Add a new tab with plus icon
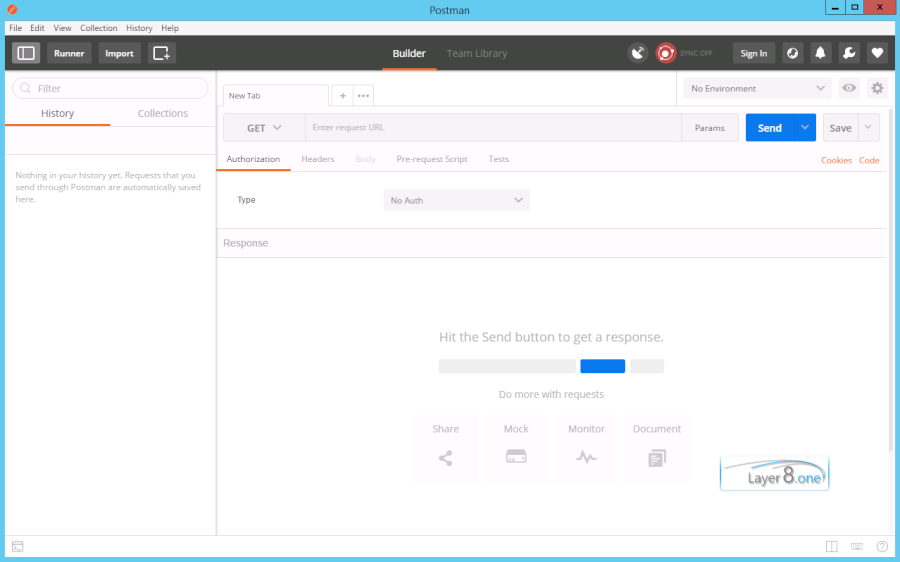This screenshot has height=562, width=900. click(343, 95)
